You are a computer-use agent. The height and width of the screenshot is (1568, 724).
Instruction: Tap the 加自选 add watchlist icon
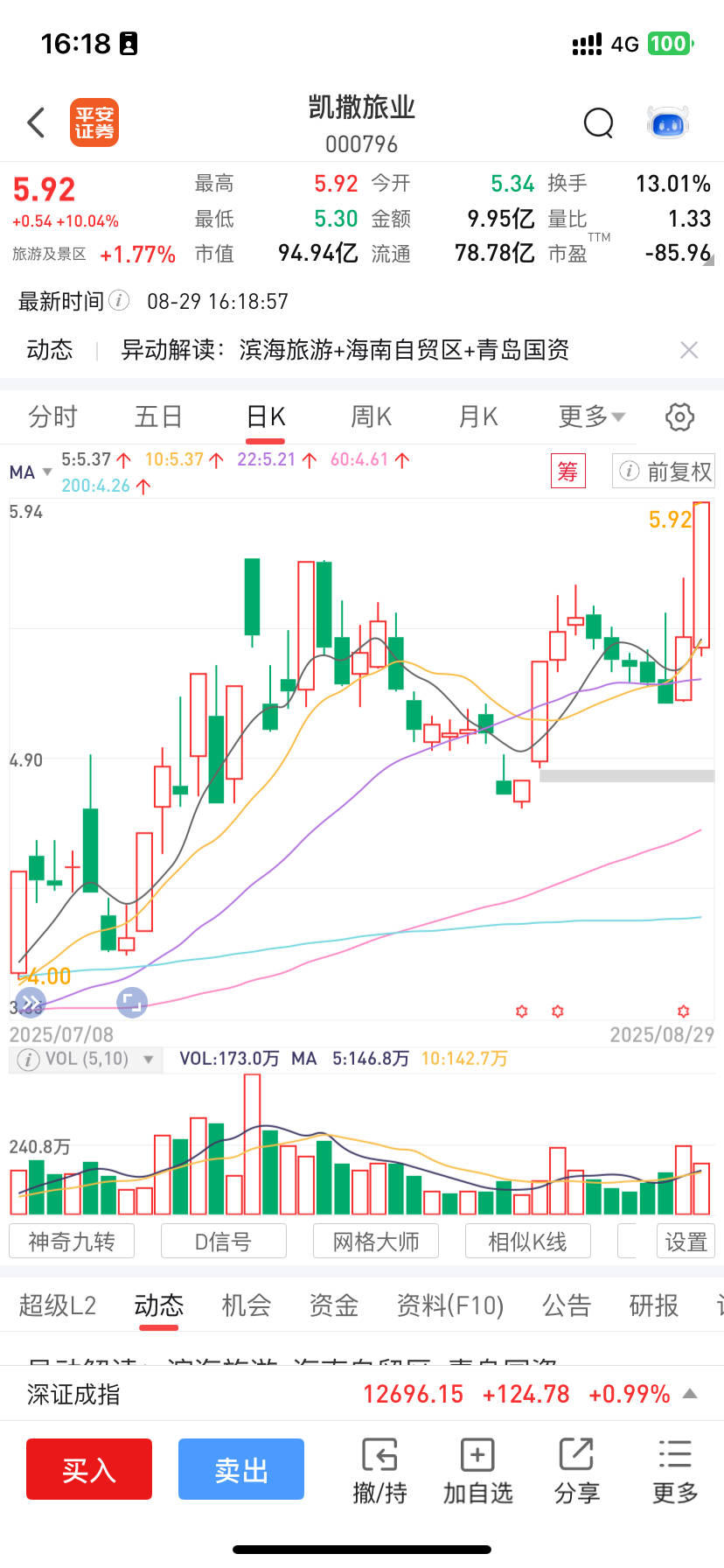[477, 1454]
